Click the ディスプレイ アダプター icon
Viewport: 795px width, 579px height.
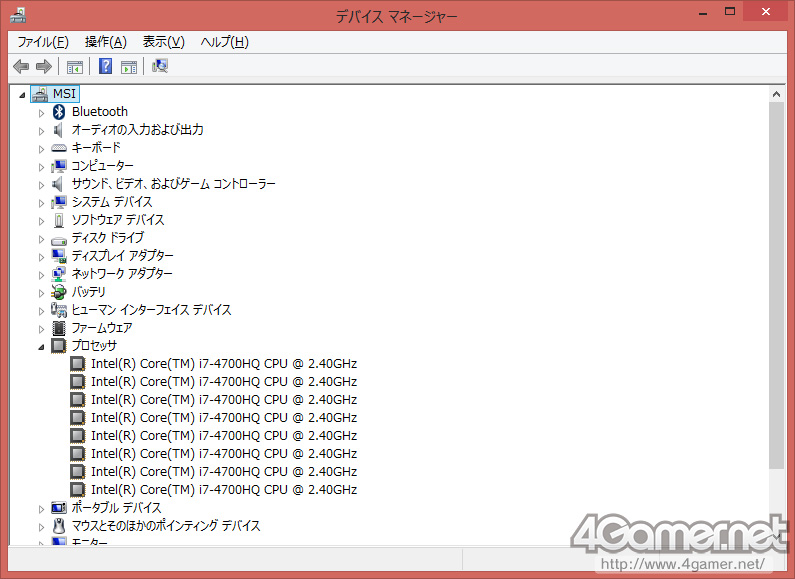coord(59,256)
